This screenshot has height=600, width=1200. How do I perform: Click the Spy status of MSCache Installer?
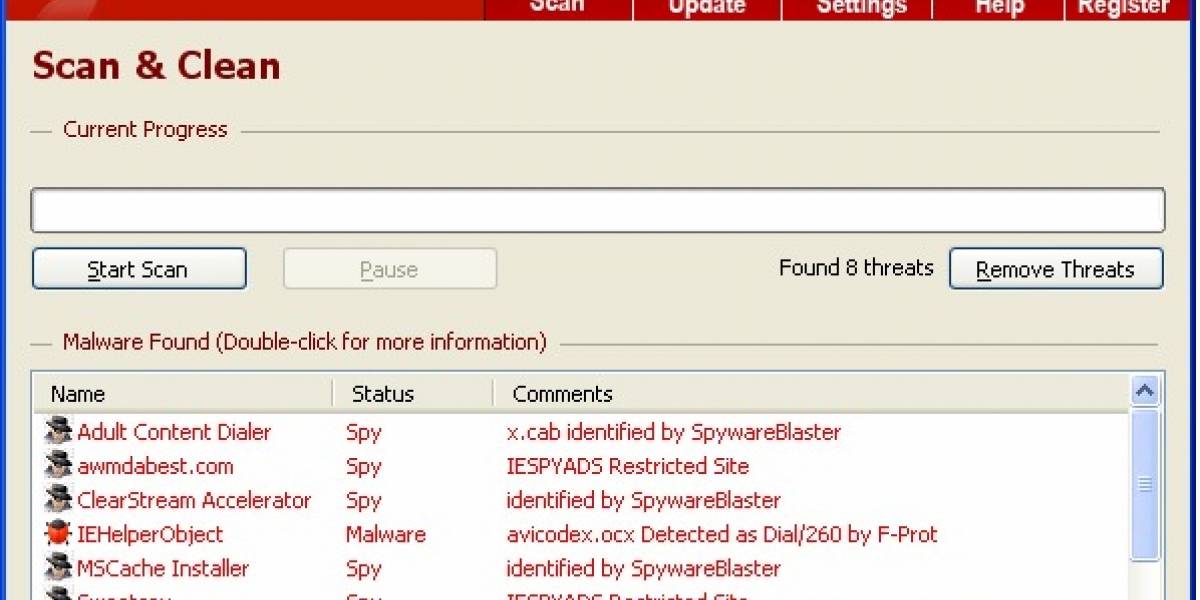[364, 569]
